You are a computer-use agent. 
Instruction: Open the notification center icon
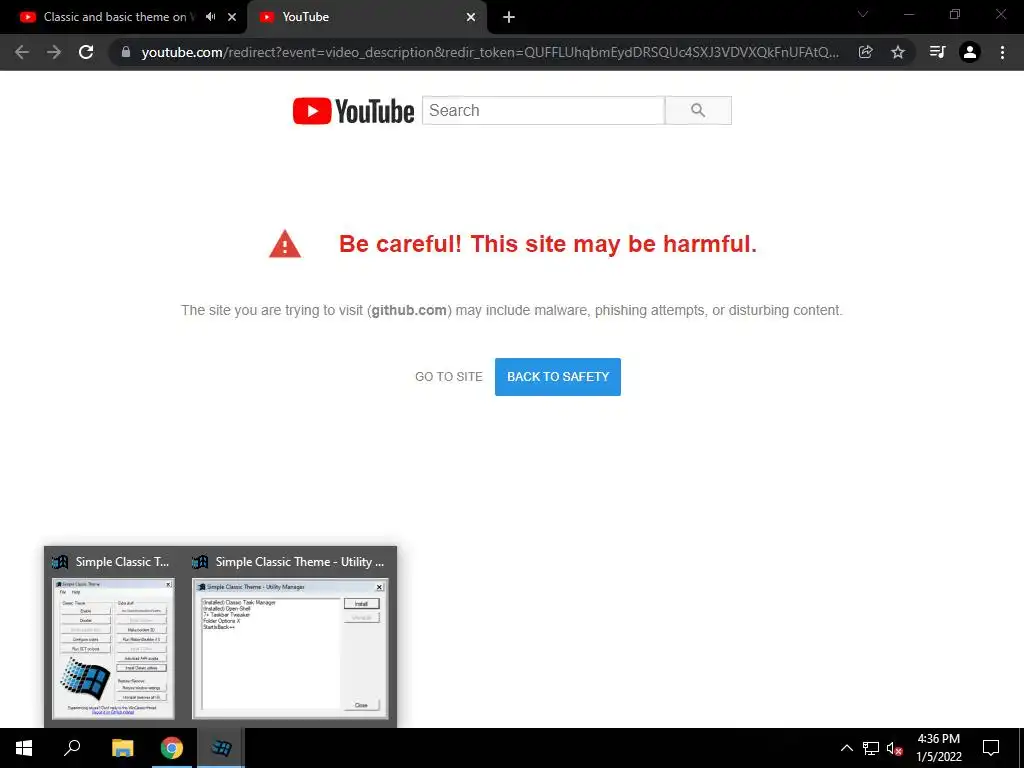(x=991, y=748)
